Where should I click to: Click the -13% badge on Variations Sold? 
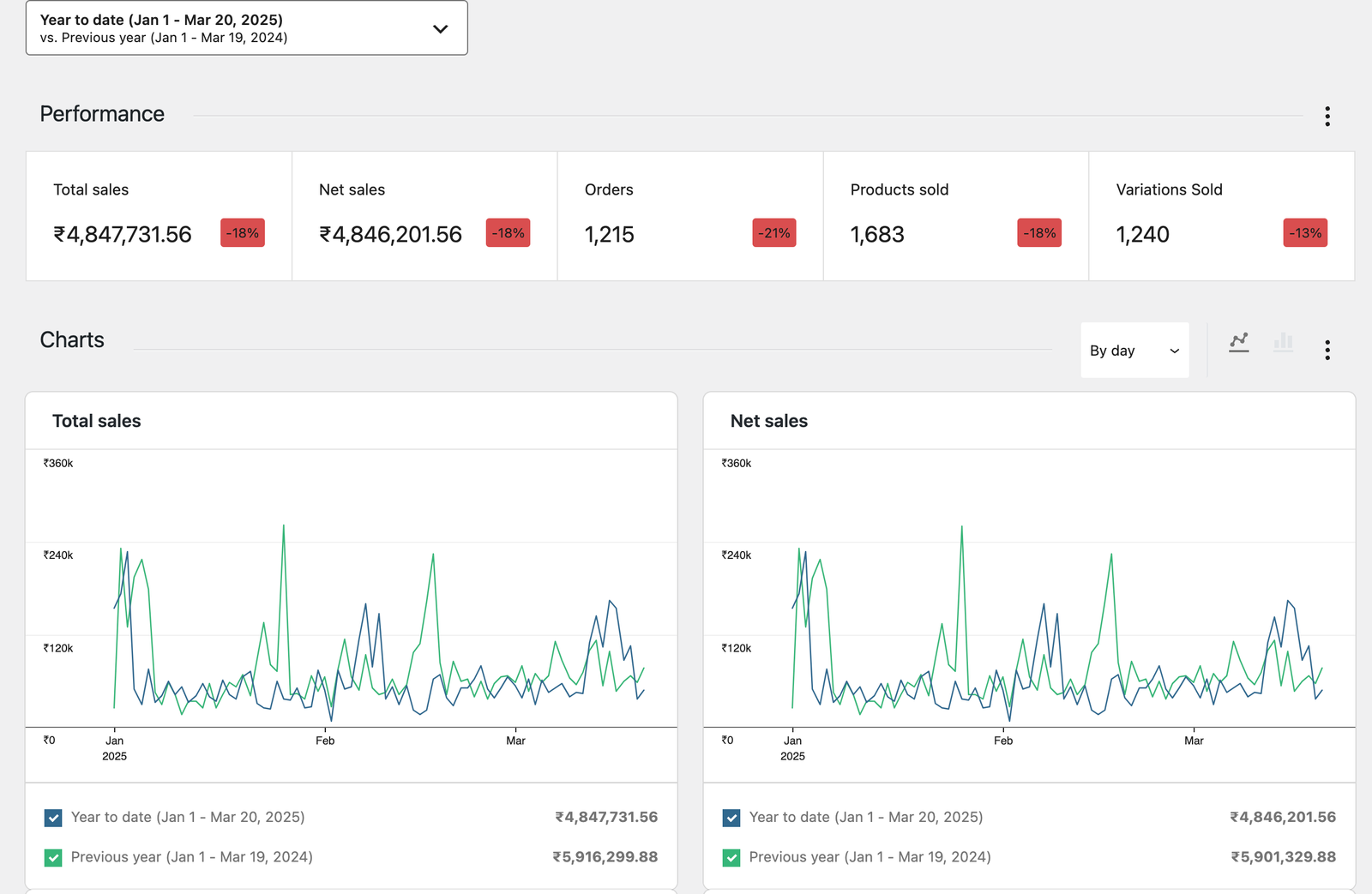pos(1304,232)
